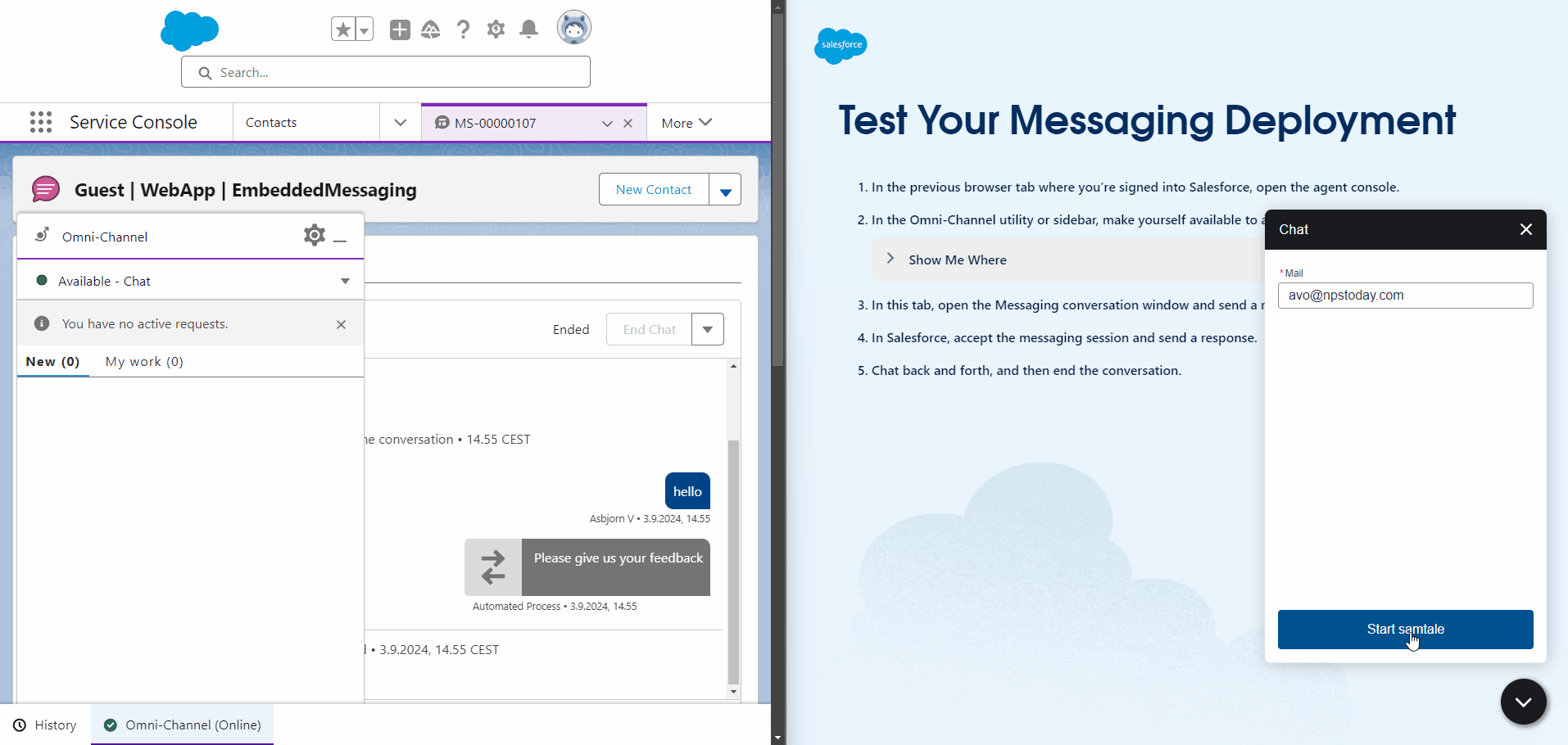Image resolution: width=1568 pixels, height=745 pixels.
Task: Expand the New Contact dropdown arrow
Action: click(x=725, y=190)
